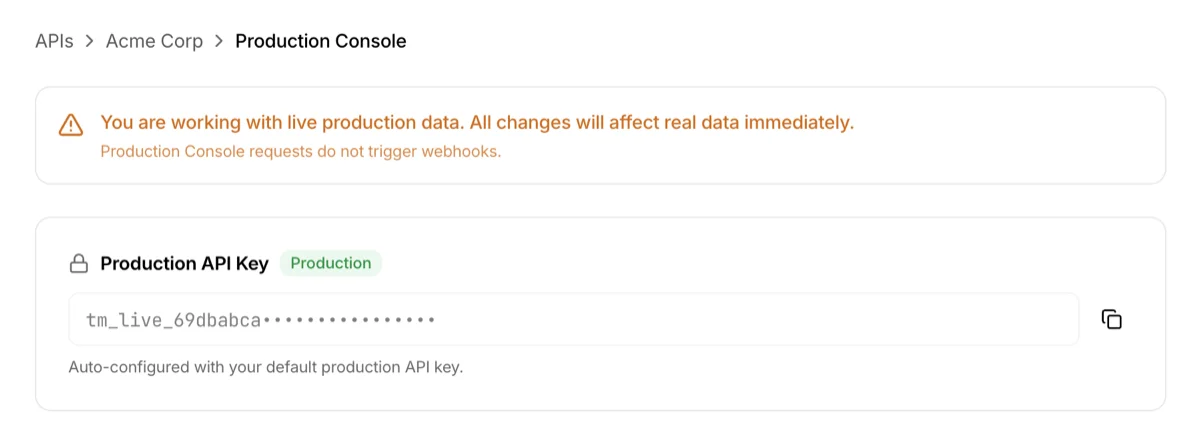Screen dimensions: 1200x428
Task: Click the lock icon beside Production API Key
Action: (x=78, y=264)
